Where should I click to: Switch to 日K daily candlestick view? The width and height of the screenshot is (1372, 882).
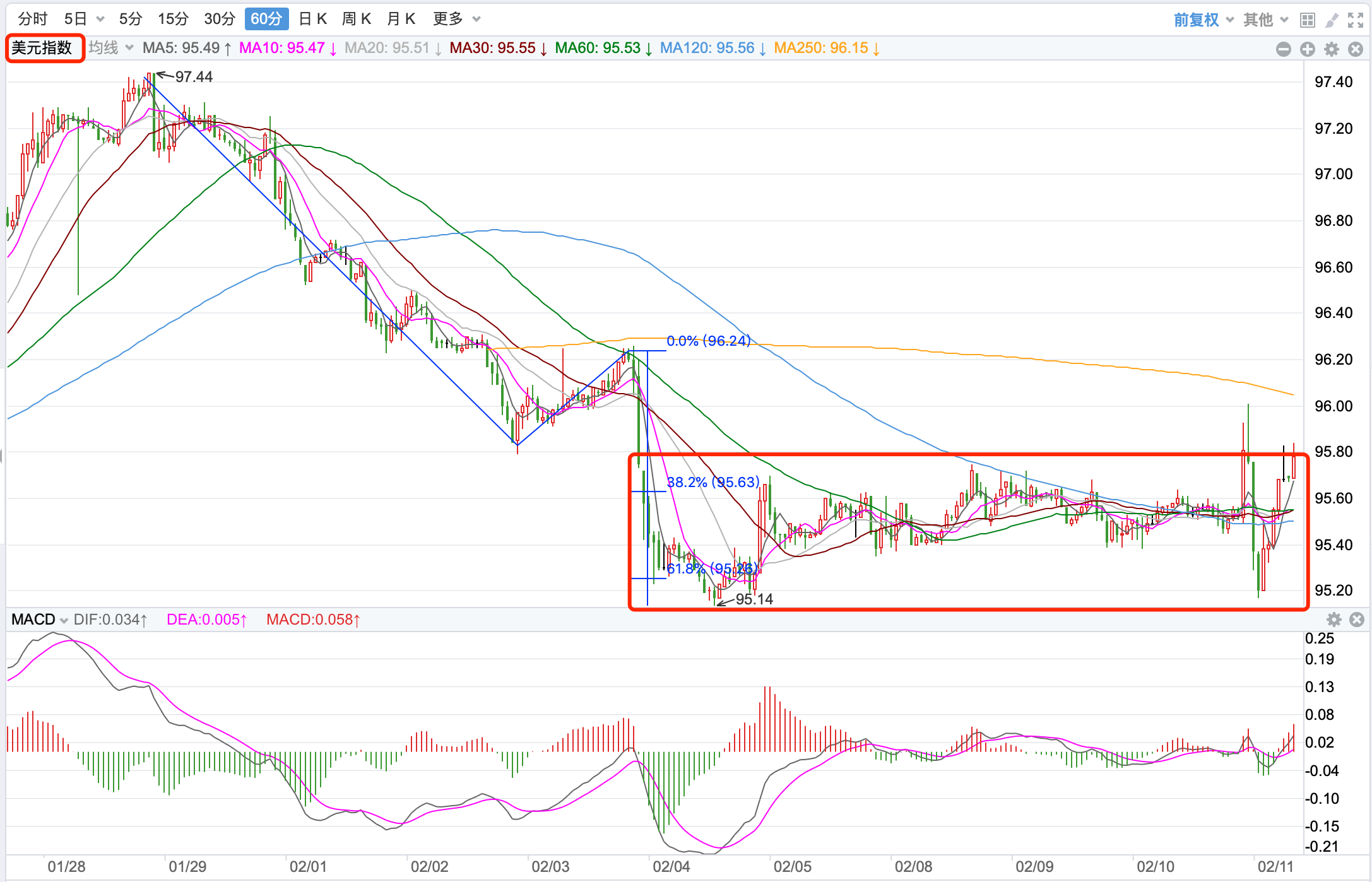click(312, 19)
